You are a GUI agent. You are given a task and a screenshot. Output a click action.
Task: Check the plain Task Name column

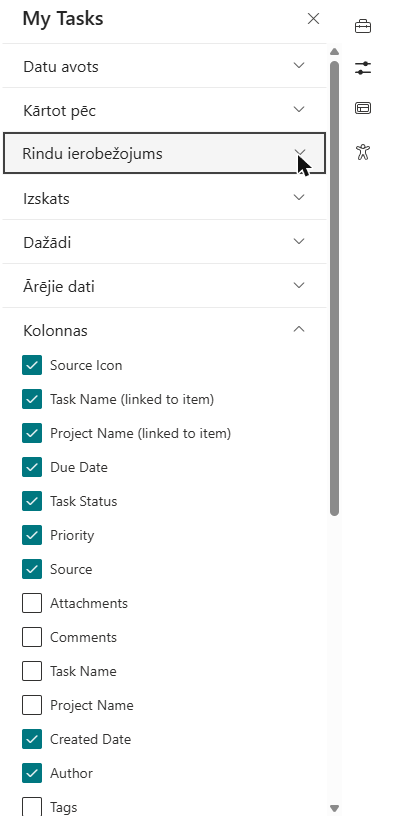point(32,671)
